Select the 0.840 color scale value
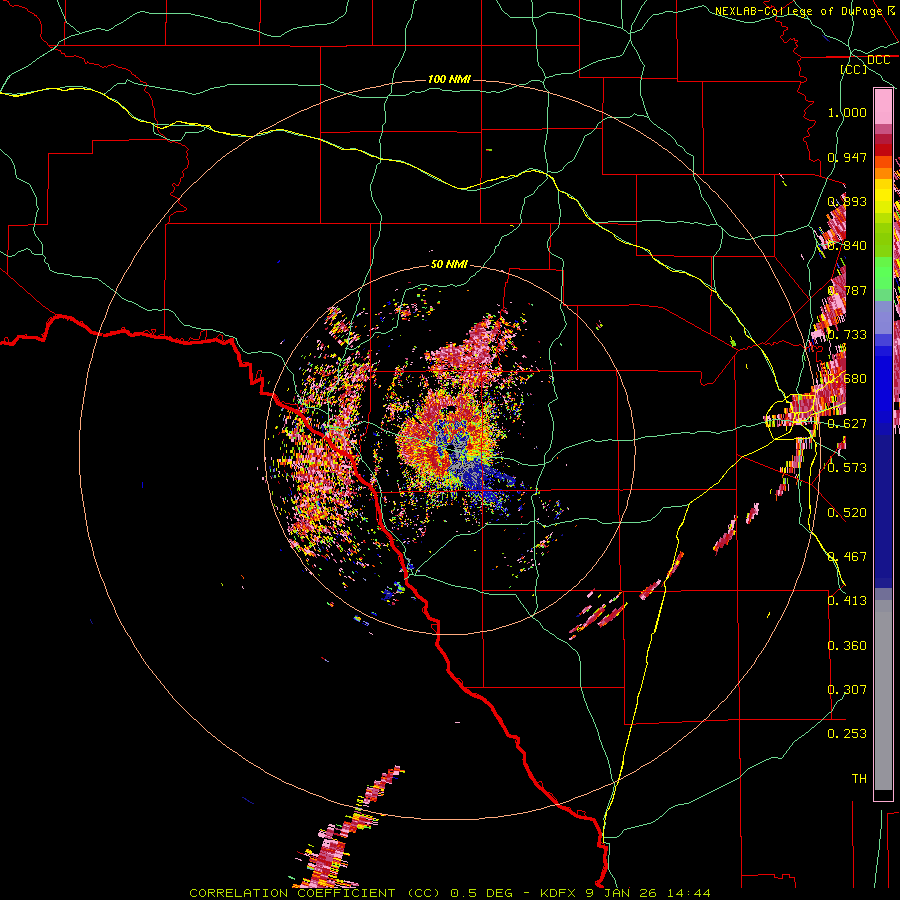 [x=847, y=246]
